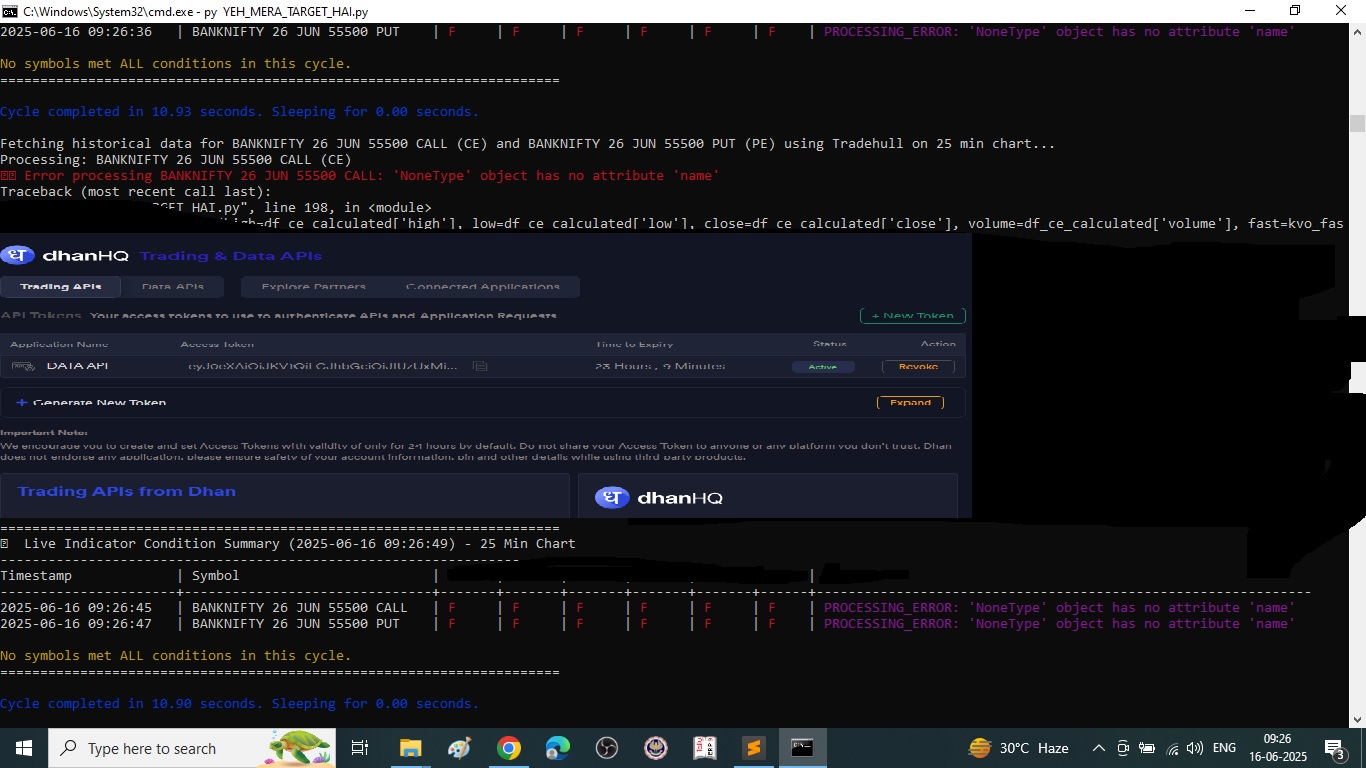Image resolution: width=1366 pixels, height=768 pixels.
Task: Click the Active status badge
Action: tap(823, 367)
